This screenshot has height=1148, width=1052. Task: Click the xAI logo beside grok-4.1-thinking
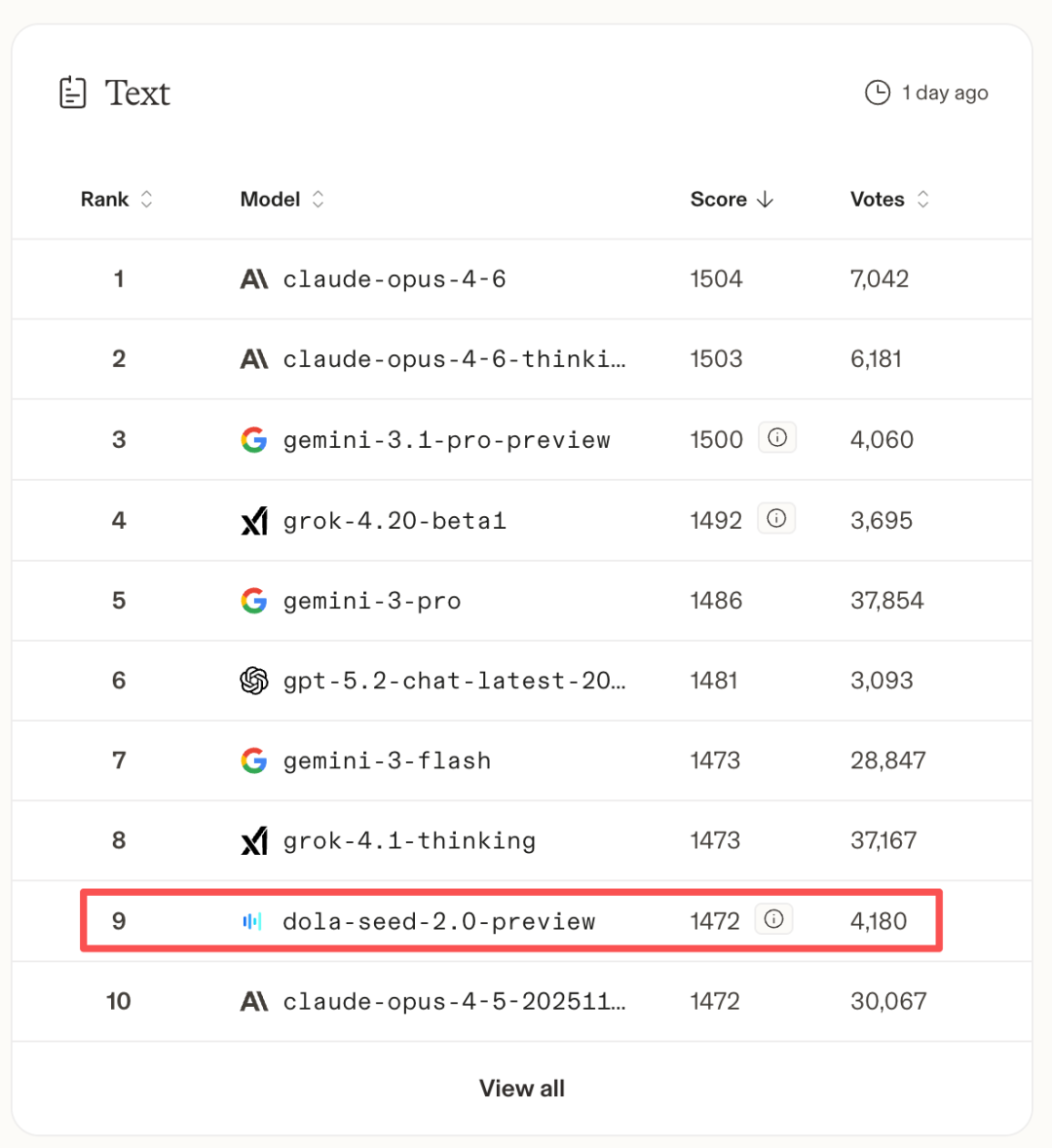tap(254, 841)
